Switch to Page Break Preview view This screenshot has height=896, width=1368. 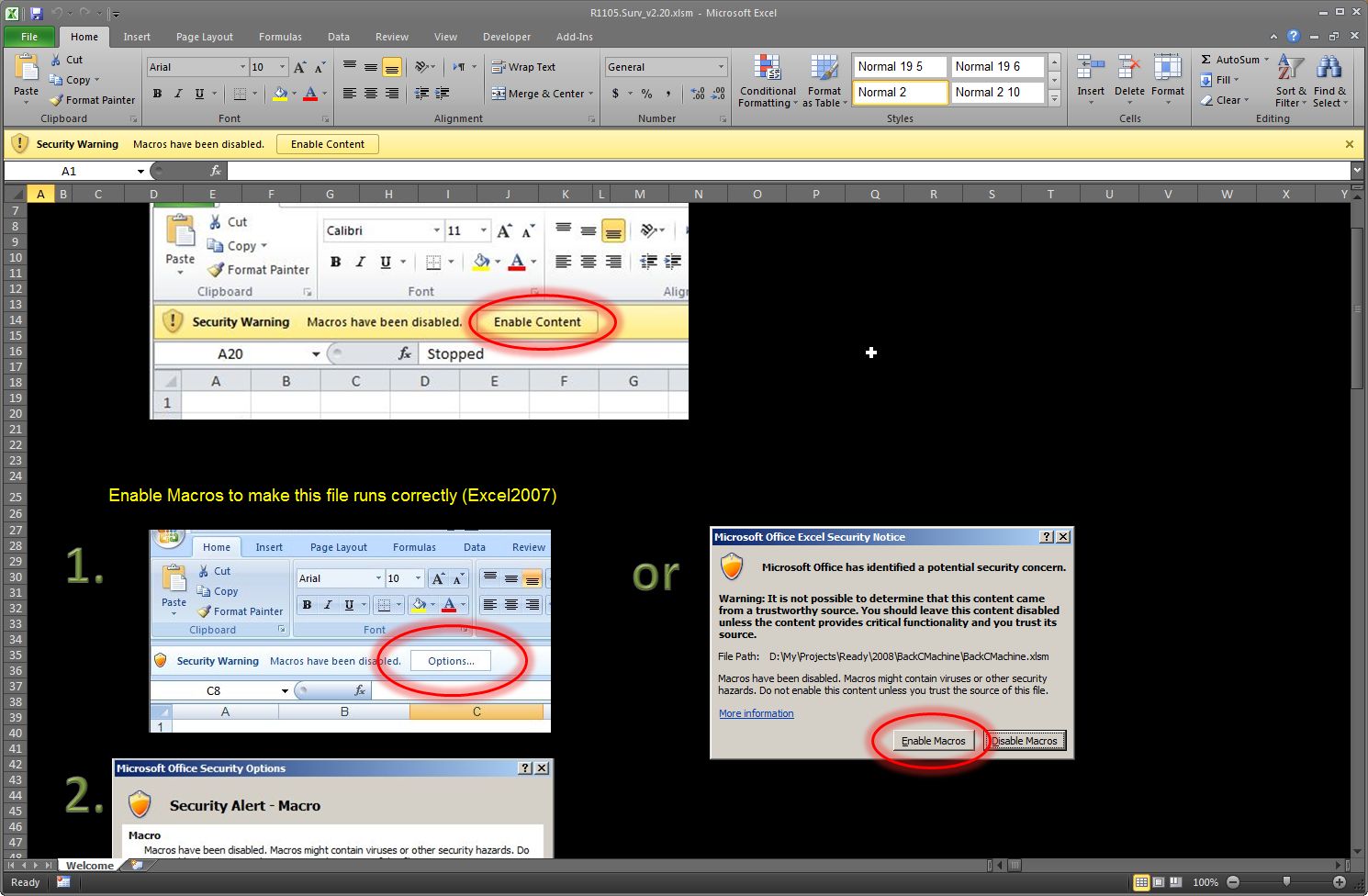1174,882
